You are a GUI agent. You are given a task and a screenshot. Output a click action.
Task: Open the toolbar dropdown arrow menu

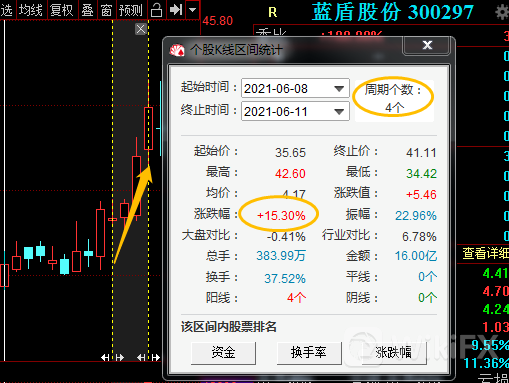[193, 10]
